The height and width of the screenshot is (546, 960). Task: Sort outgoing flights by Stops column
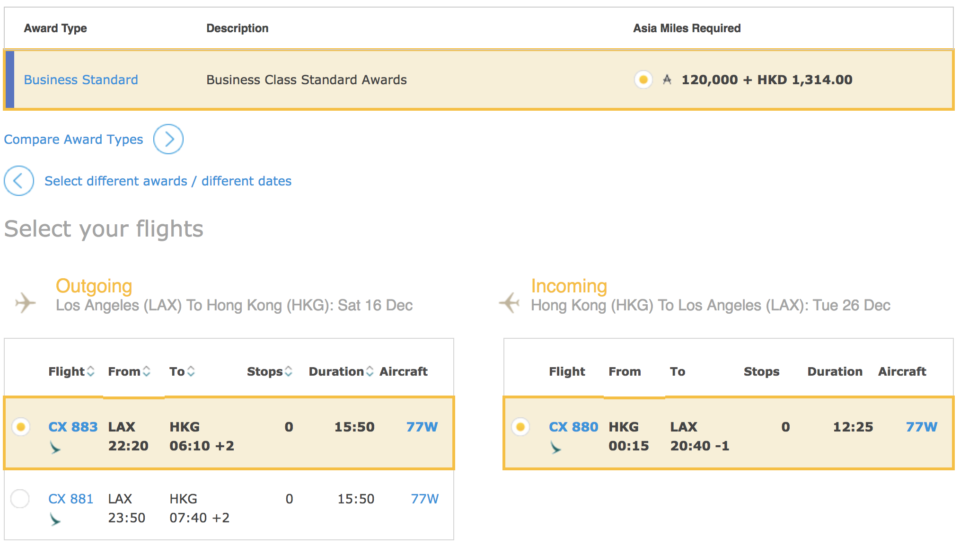pos(269,371)
